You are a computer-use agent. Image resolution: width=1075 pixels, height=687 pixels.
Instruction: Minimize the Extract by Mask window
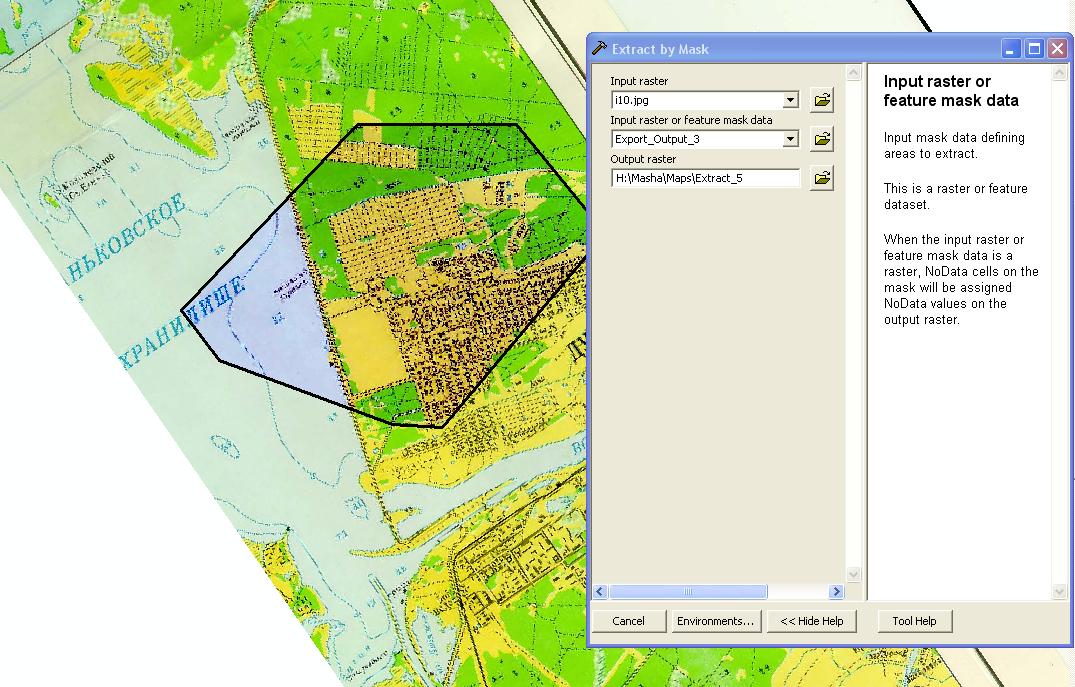1011,49
